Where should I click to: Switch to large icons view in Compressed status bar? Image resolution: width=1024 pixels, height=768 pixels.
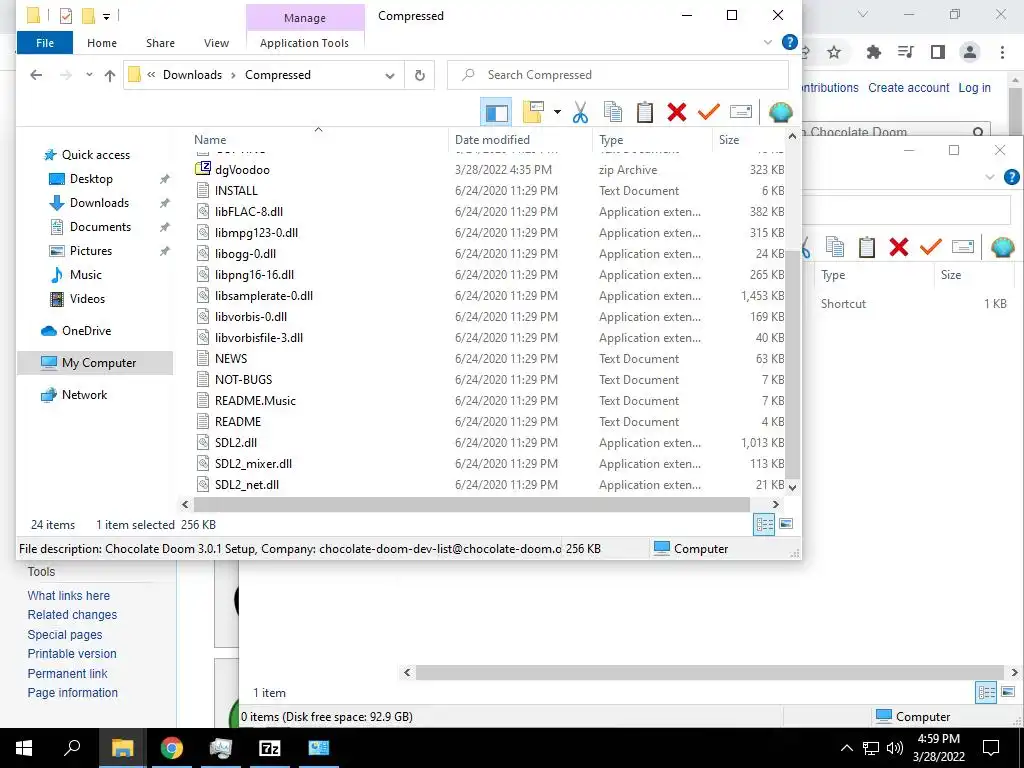pos(786,524)
